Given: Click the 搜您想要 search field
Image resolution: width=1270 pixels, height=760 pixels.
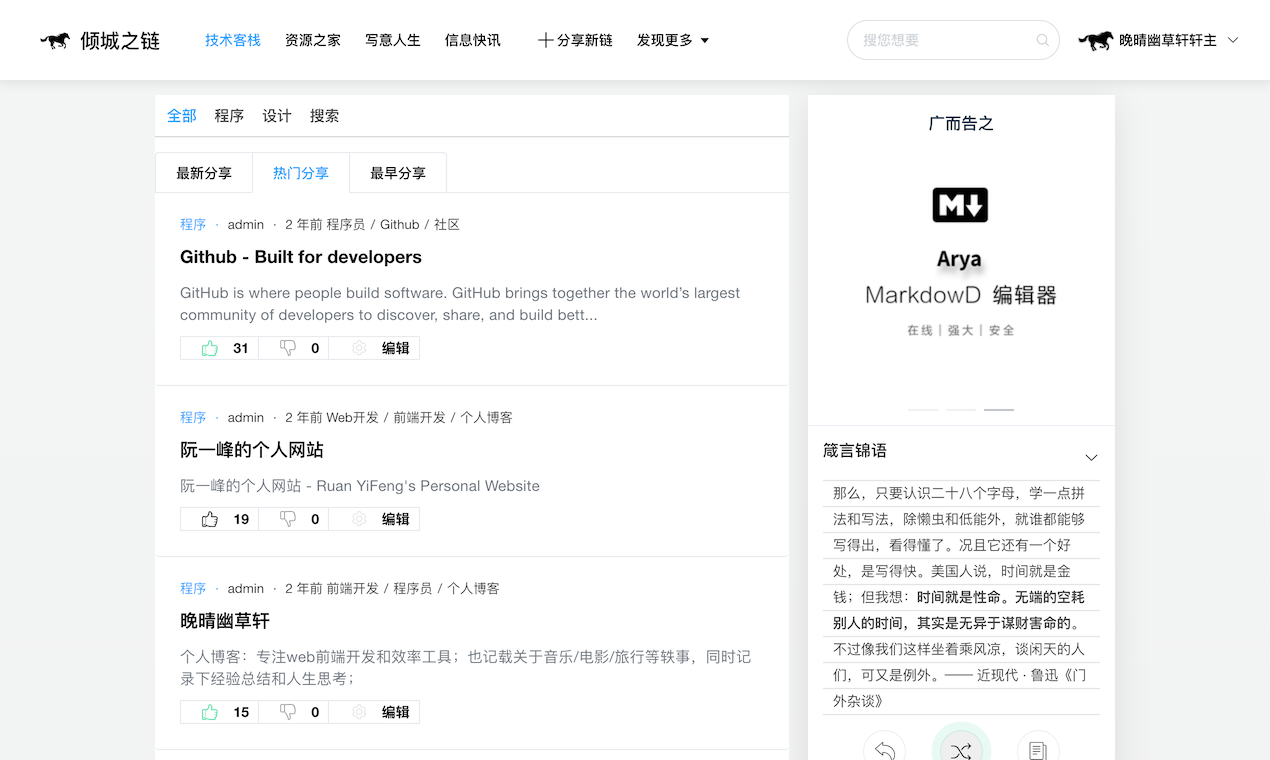Looking at the screenshot, I should [953, 40].
